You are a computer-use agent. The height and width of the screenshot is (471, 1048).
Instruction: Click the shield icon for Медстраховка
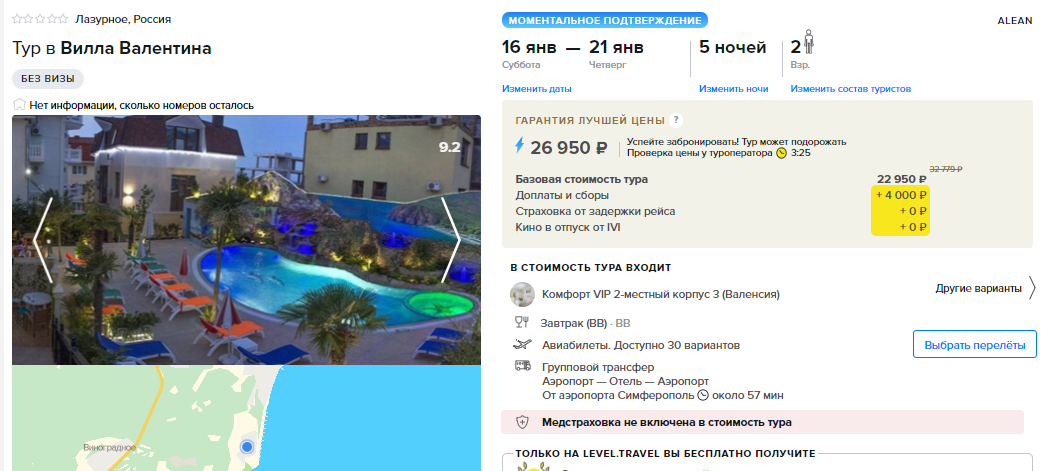coord(522,422)
